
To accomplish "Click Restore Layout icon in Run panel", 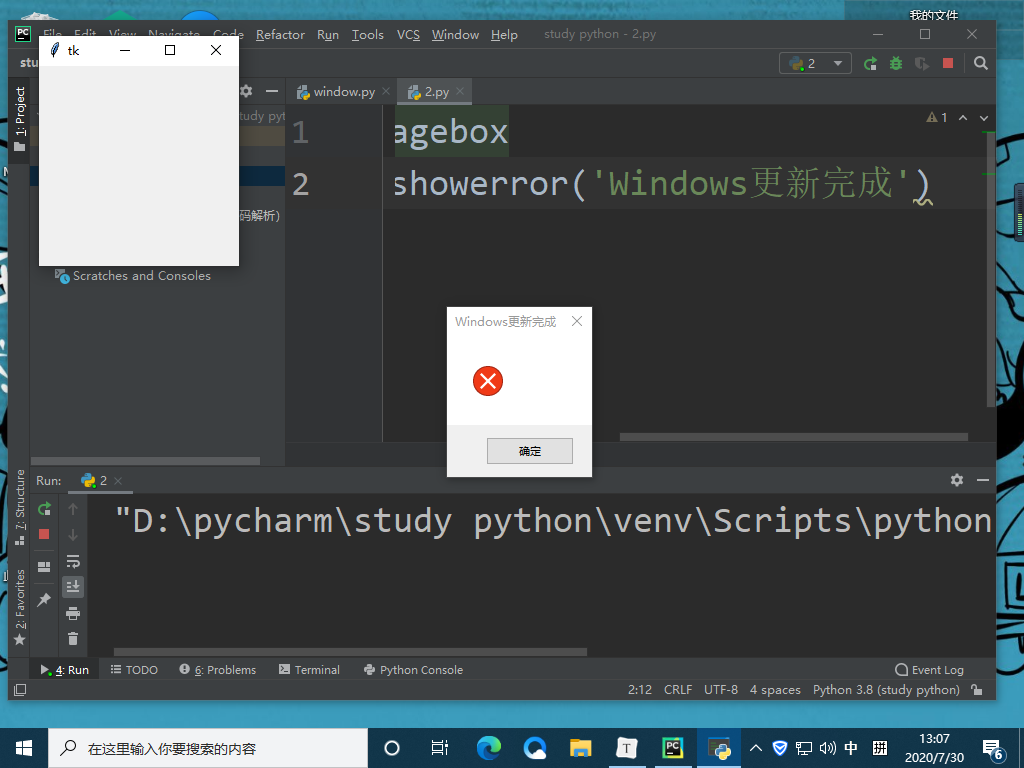I will pos(44,566).
